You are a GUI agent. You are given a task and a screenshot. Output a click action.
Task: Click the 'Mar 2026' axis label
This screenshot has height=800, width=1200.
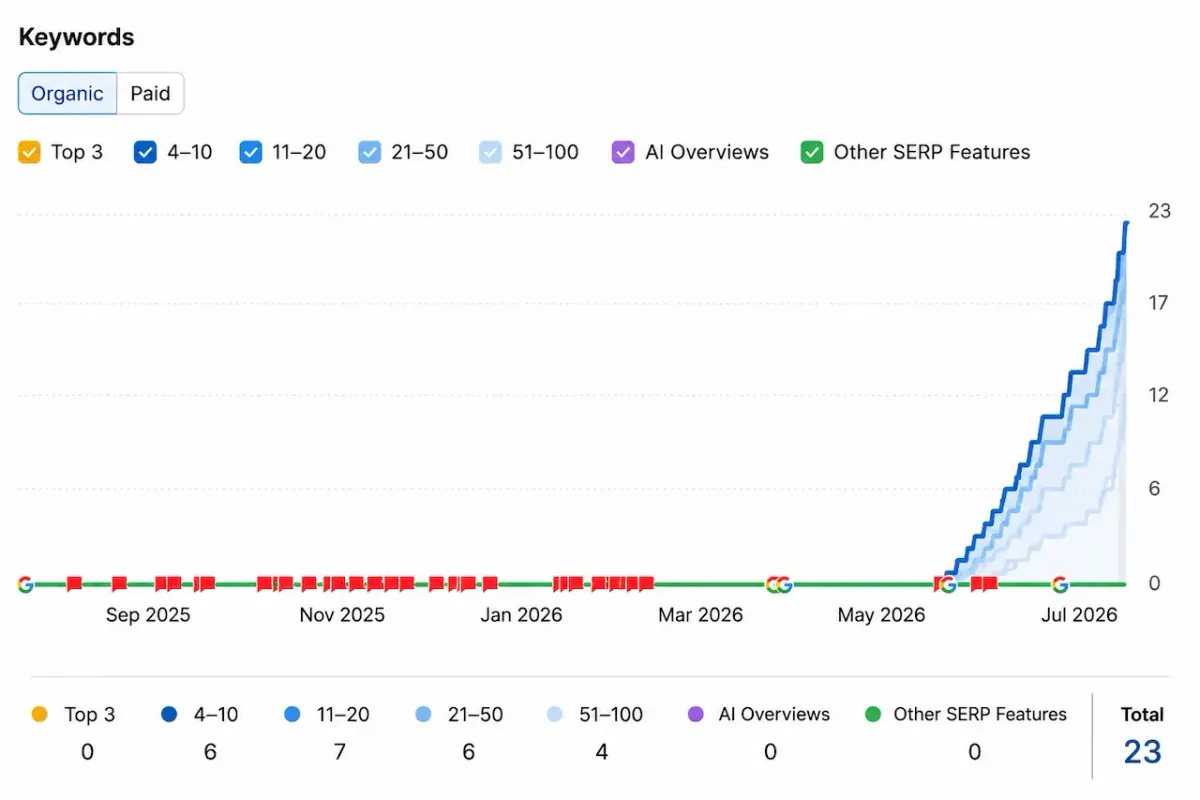700,616
